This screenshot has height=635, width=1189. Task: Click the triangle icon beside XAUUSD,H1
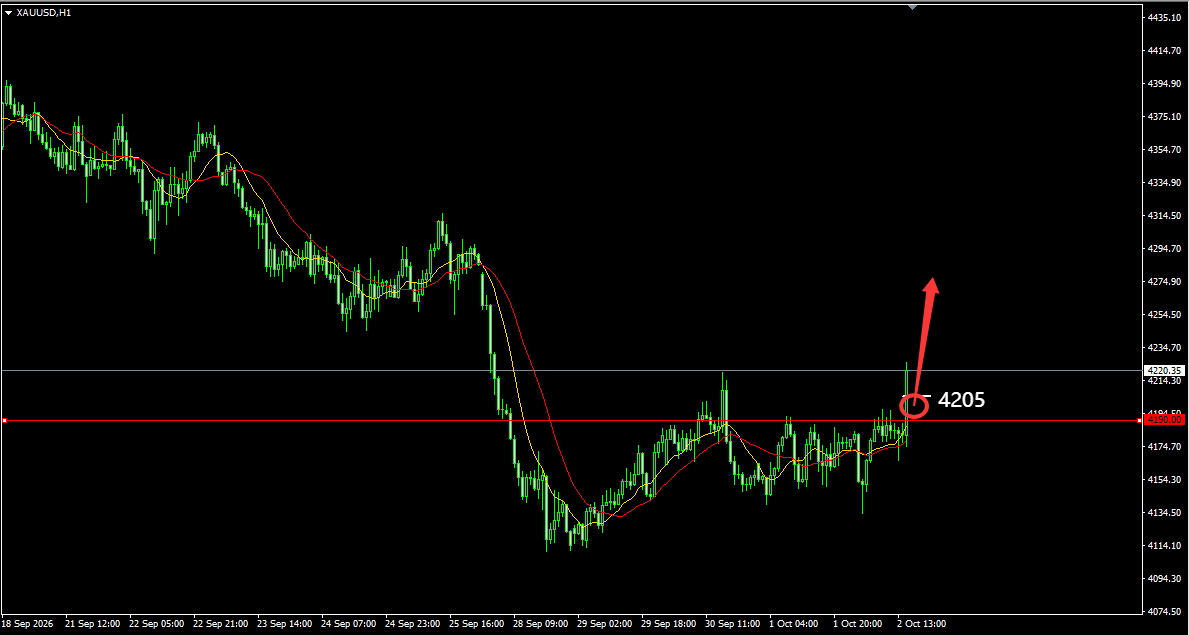[x=8, y=12]
